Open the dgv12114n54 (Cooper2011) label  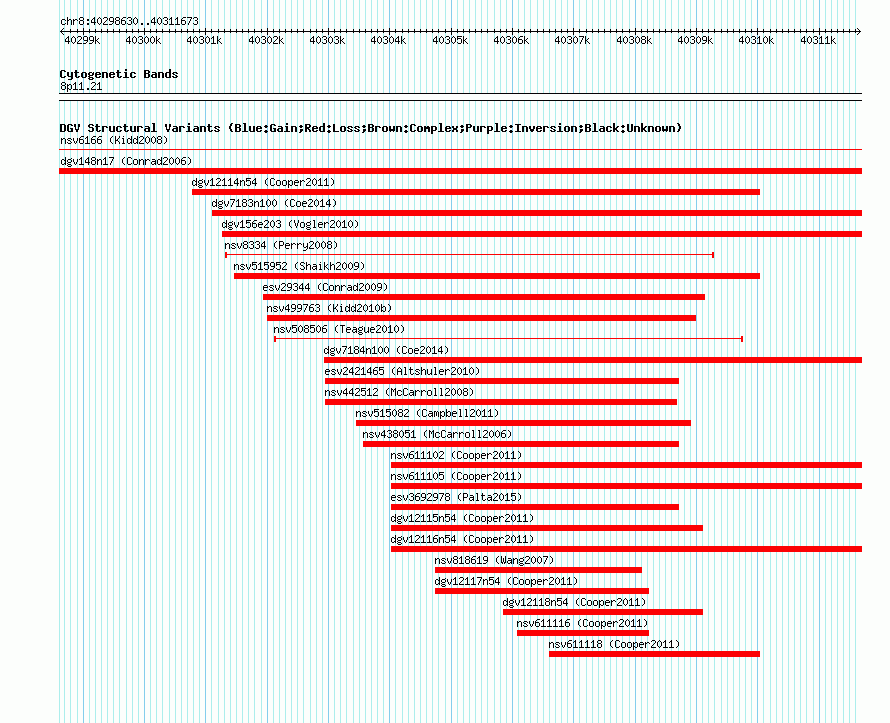(x=263, y=182)
